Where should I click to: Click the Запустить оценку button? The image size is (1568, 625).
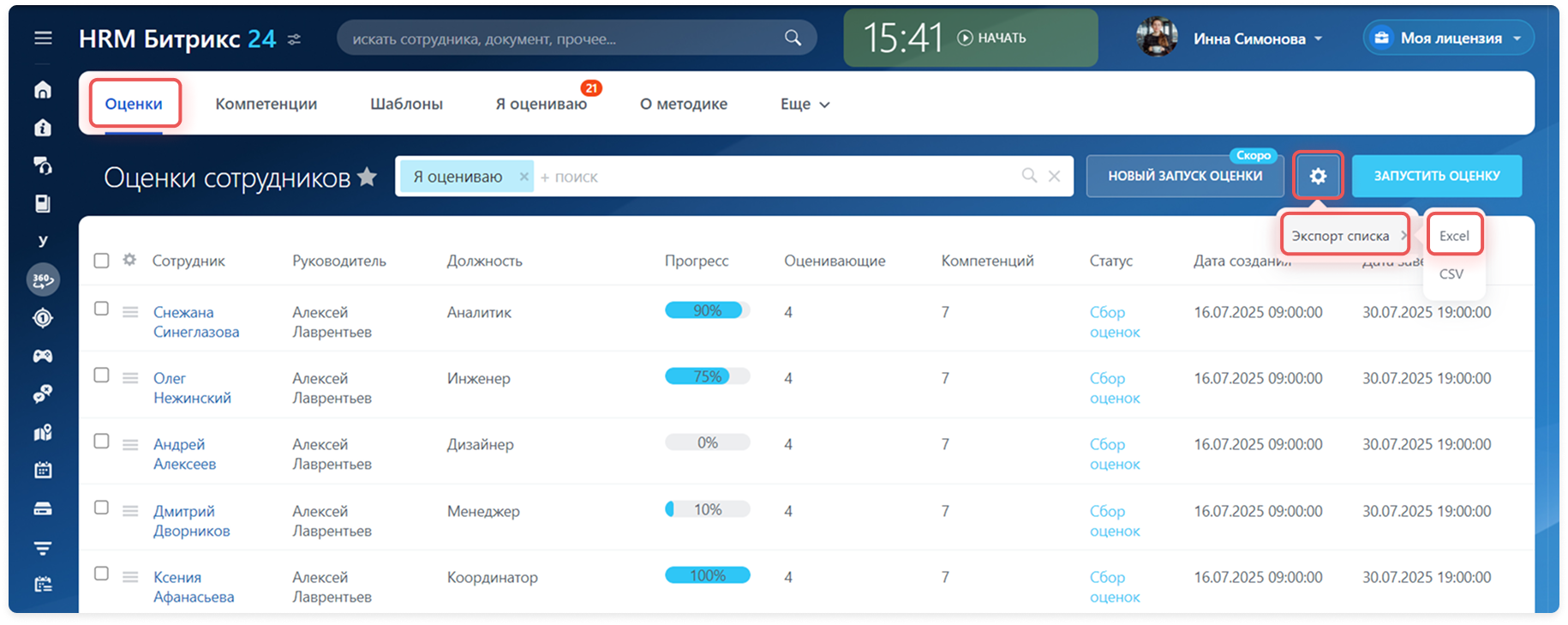pyautogui.click(x=1436, y=176)
